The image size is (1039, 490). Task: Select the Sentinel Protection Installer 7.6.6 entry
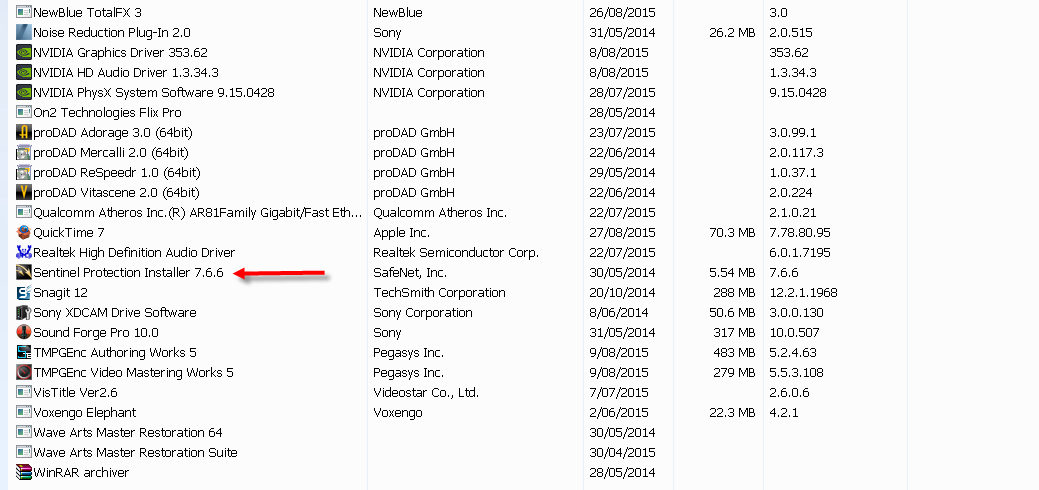pos(128,273)
